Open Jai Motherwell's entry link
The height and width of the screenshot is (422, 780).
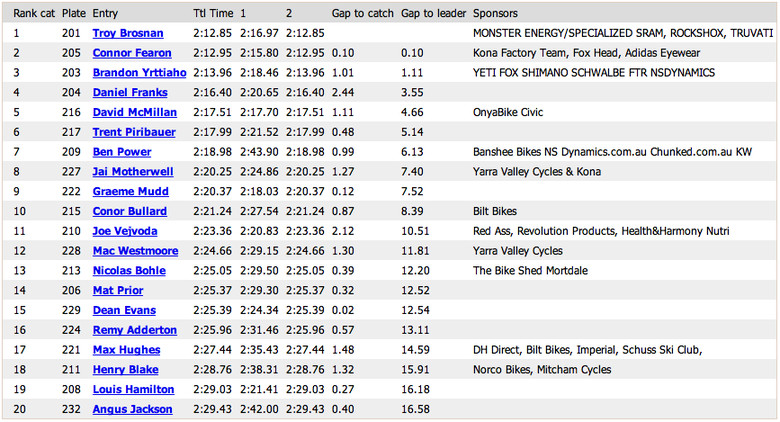point(133,172)
